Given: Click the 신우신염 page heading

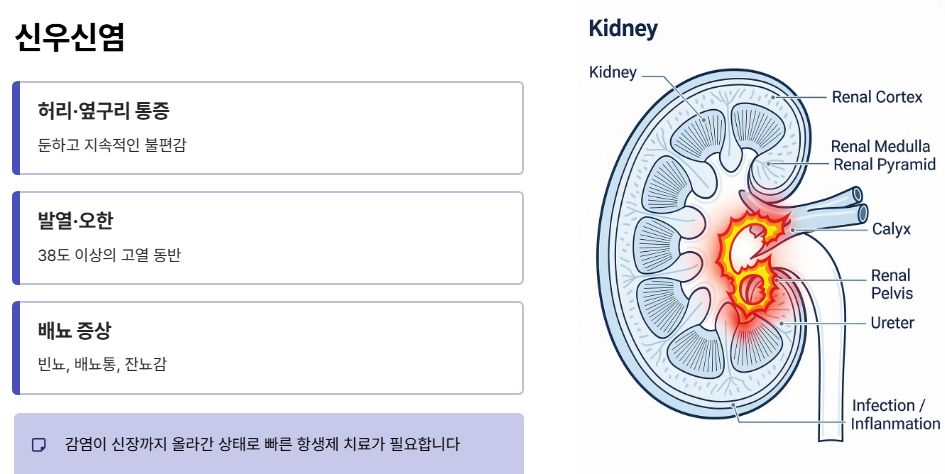Looking at the screenshot, I should (70, 37).
